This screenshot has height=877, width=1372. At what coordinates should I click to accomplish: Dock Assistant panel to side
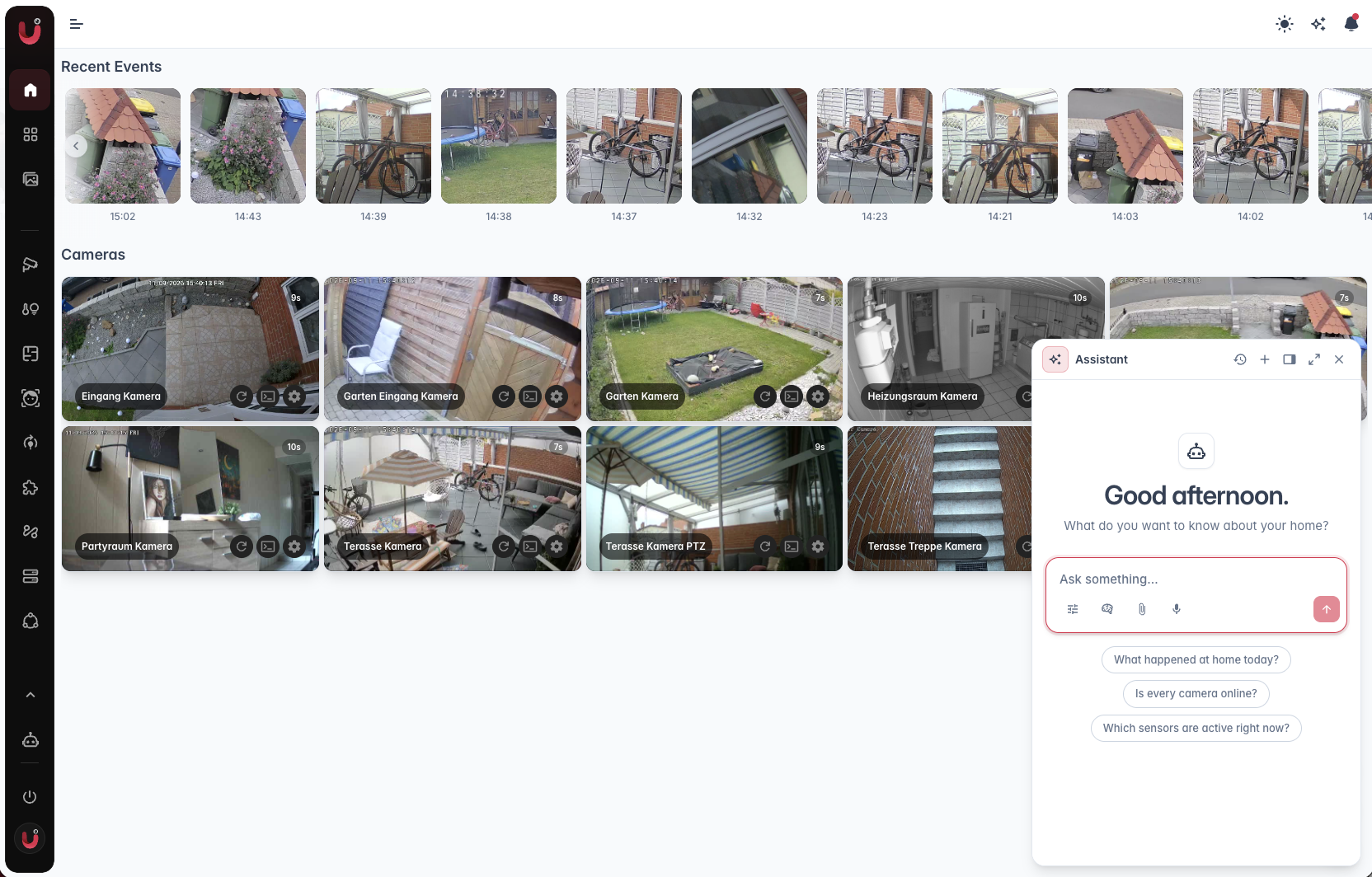[1290, 359]
